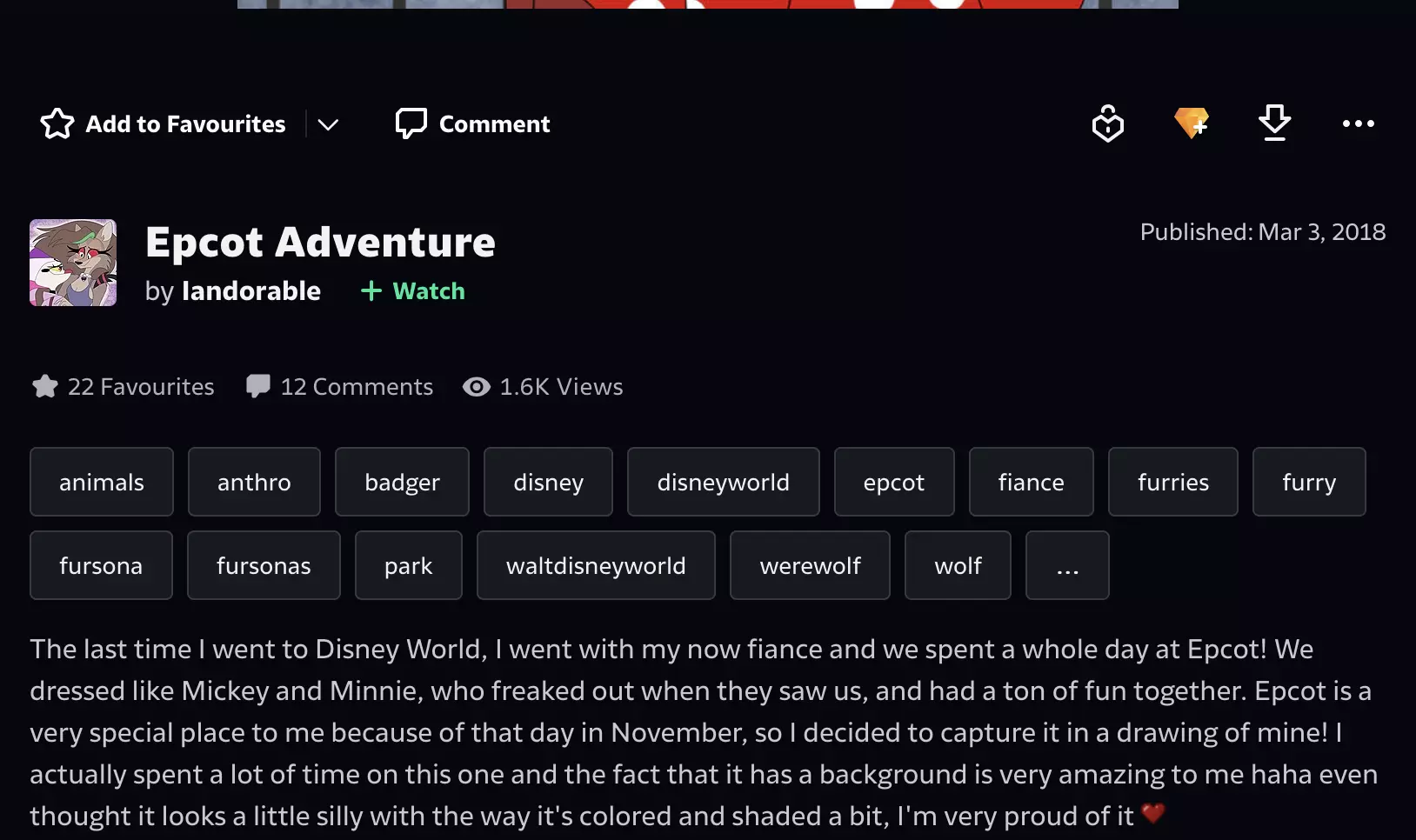1416x840 pixels.
Task: Select the epcot tag
Action: click(x=894, y=482)
